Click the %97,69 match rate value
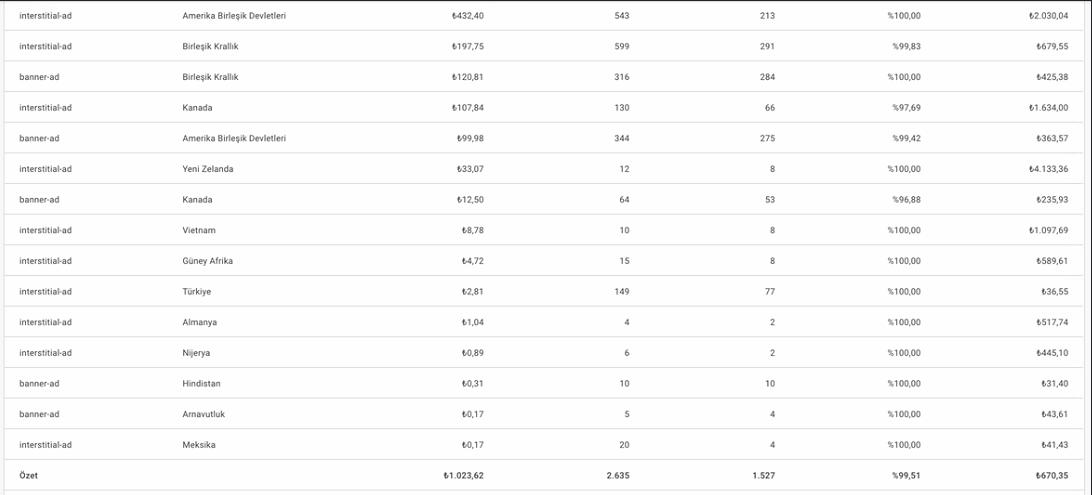Viewport: 1092px width, 495px height. point(907,108)
